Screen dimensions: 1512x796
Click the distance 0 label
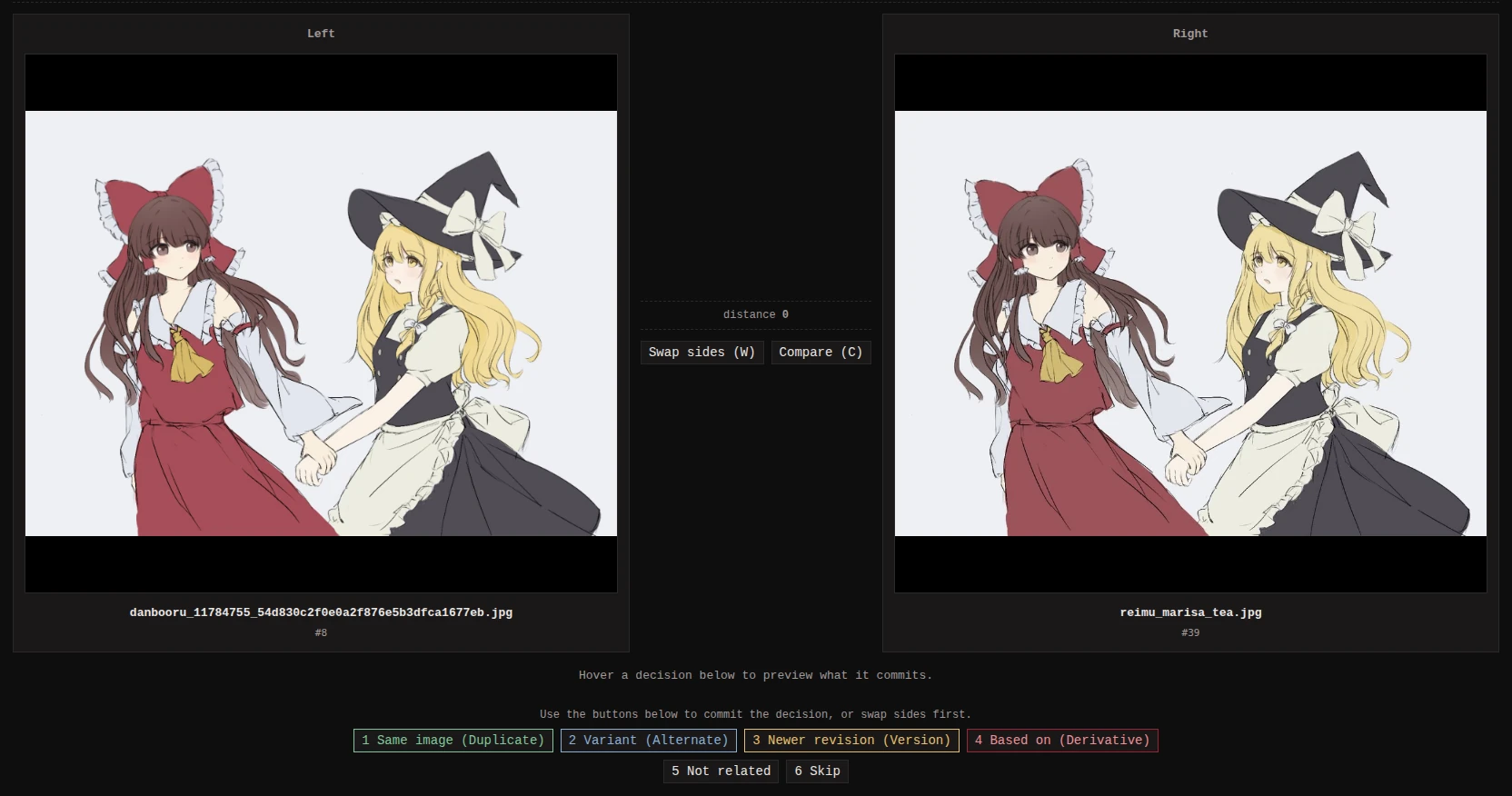(756, 314)
